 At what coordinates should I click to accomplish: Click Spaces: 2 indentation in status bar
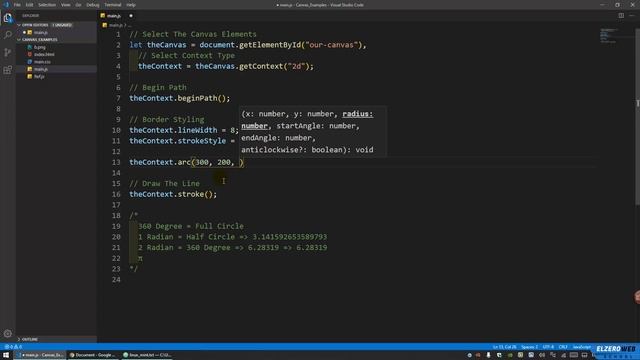pyautogui.click(x=529, y=347)
